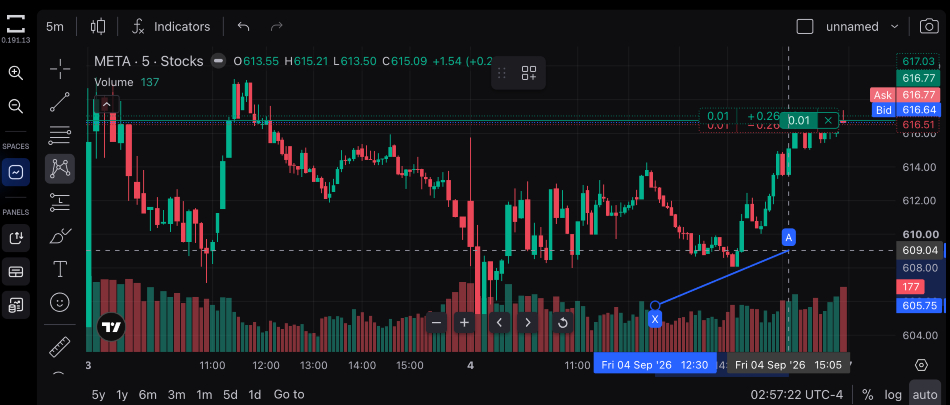The height and width of the screenshot is (405, 950).
Task: Toggle auto scale mode
Action: (x=925, y=395)
